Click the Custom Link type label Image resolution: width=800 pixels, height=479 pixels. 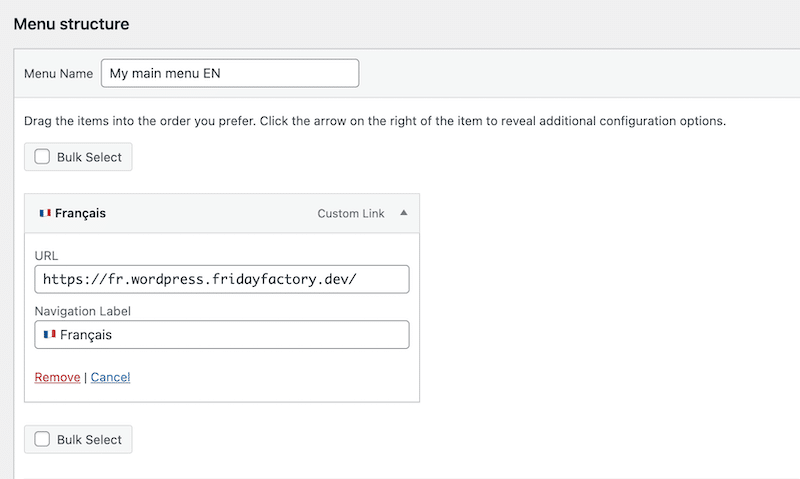pyautogui.click(x=351, y=213)
